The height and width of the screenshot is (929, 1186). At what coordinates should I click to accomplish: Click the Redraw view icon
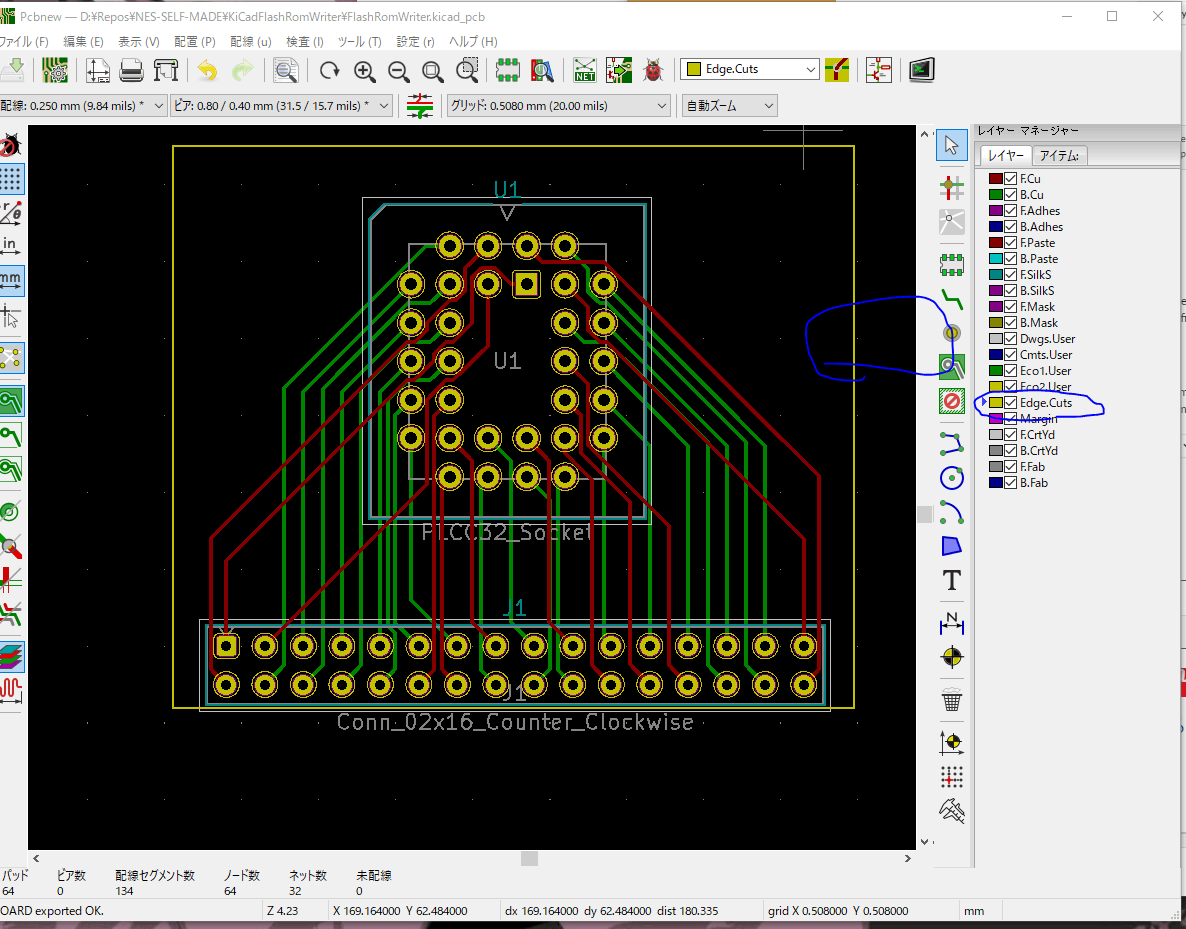pos(330,70)
